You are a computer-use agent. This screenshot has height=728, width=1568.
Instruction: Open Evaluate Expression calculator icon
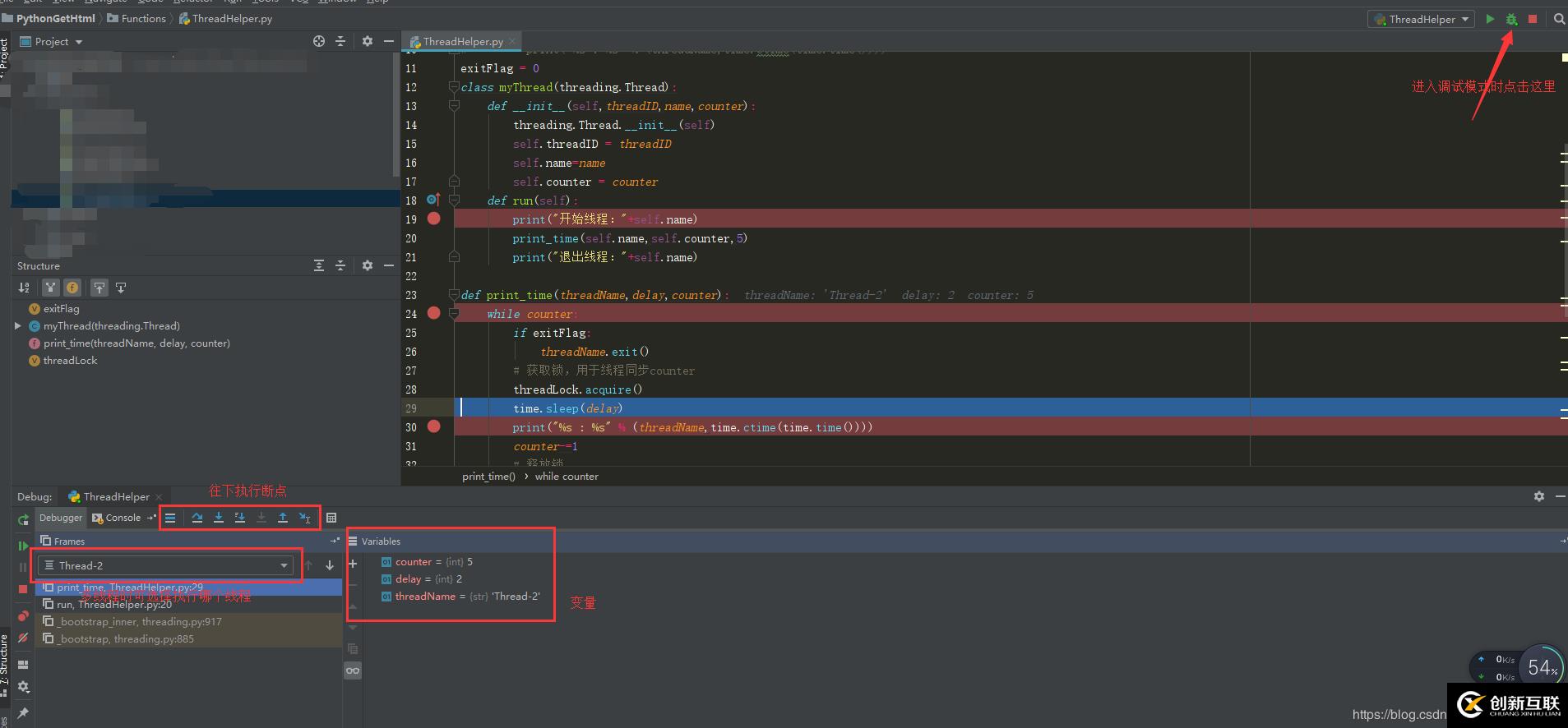click(x=331, y=518)
